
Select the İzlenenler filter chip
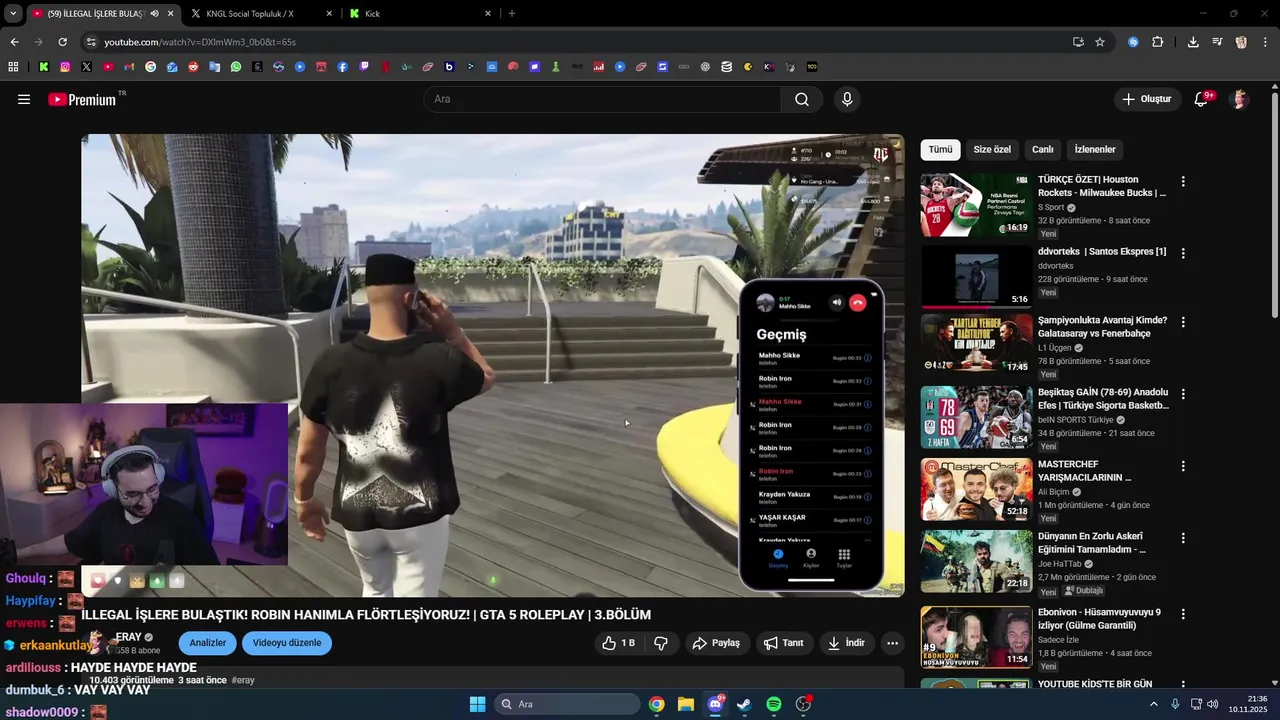tap(1095, 150)
